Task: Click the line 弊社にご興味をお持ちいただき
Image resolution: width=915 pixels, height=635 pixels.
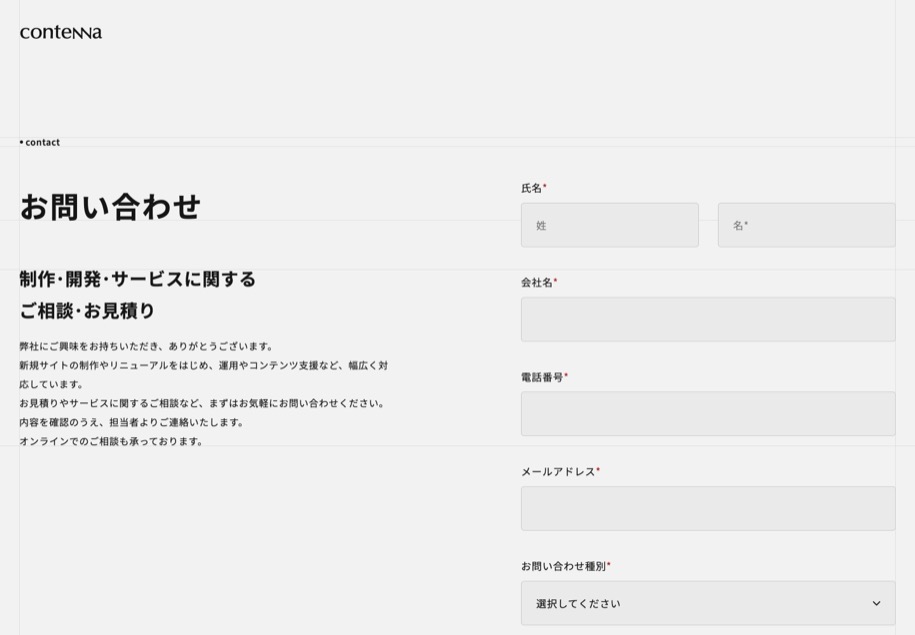Action: (x=146, y=347)
